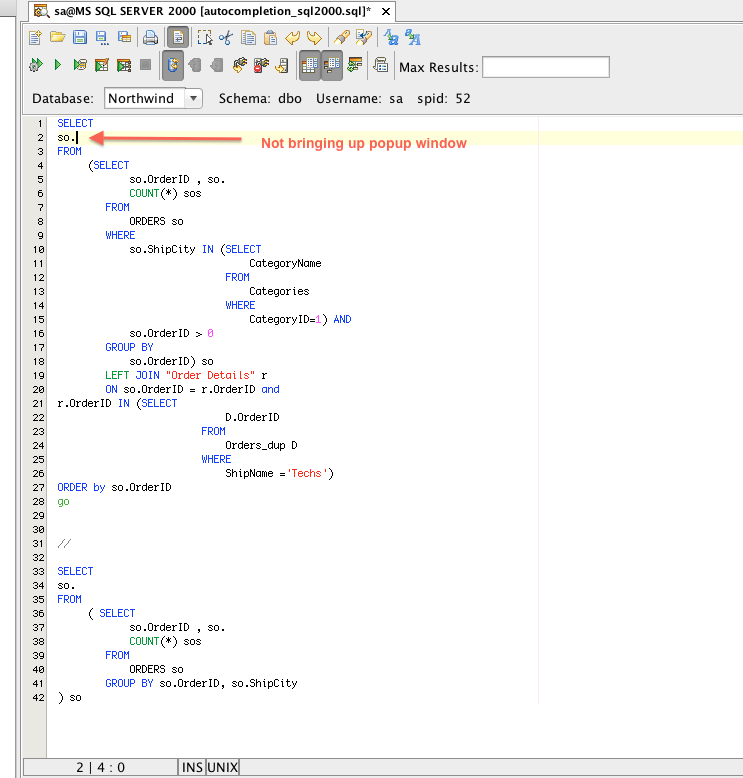Cut selection with the scissors icon

226,38
